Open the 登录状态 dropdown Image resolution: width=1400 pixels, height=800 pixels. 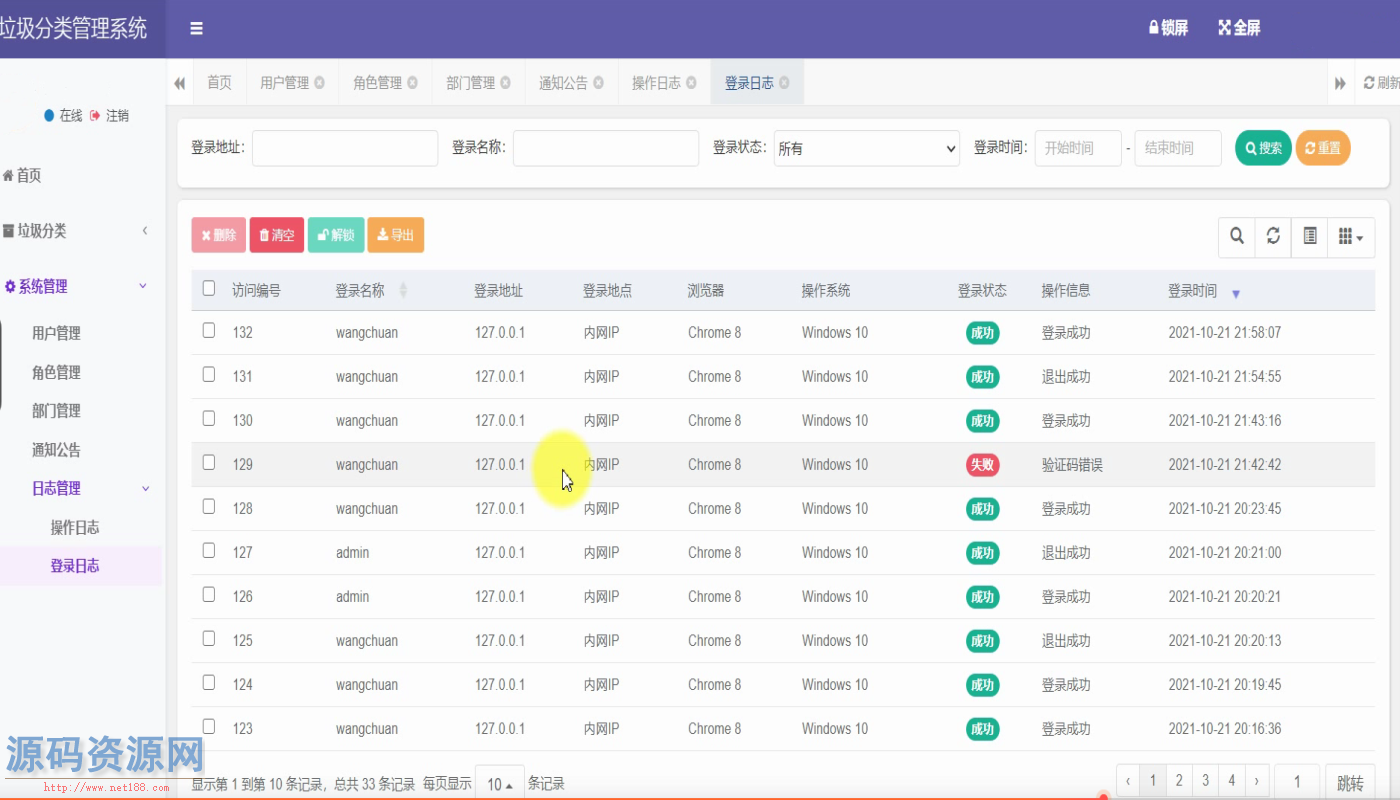866,148
